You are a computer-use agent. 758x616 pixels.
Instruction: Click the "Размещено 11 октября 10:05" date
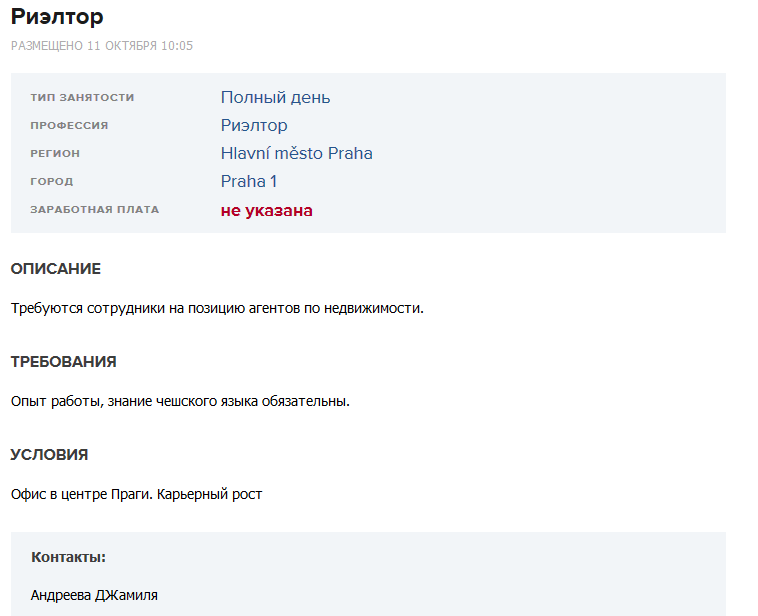click(x=102, y=46)
